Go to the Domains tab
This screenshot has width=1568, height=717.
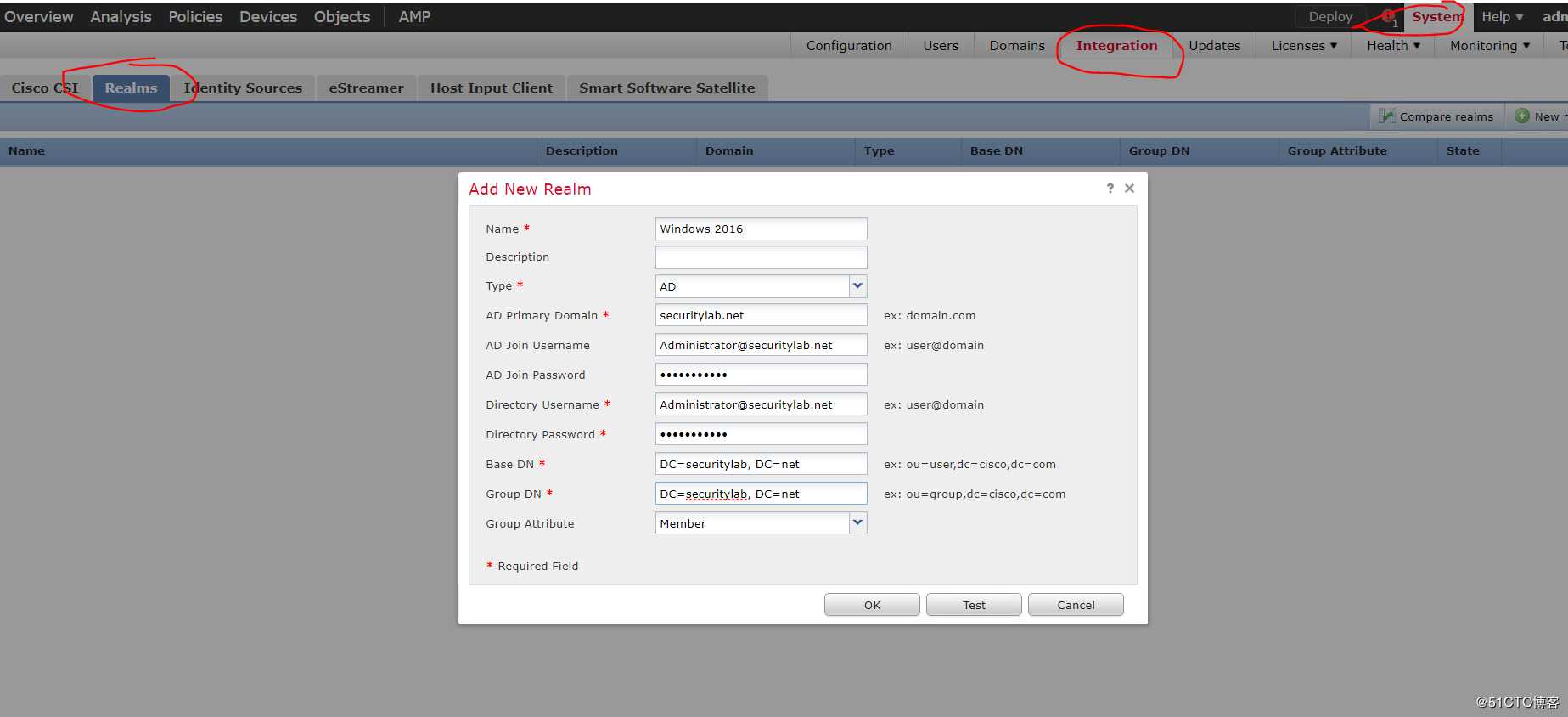click(1017, 46)
